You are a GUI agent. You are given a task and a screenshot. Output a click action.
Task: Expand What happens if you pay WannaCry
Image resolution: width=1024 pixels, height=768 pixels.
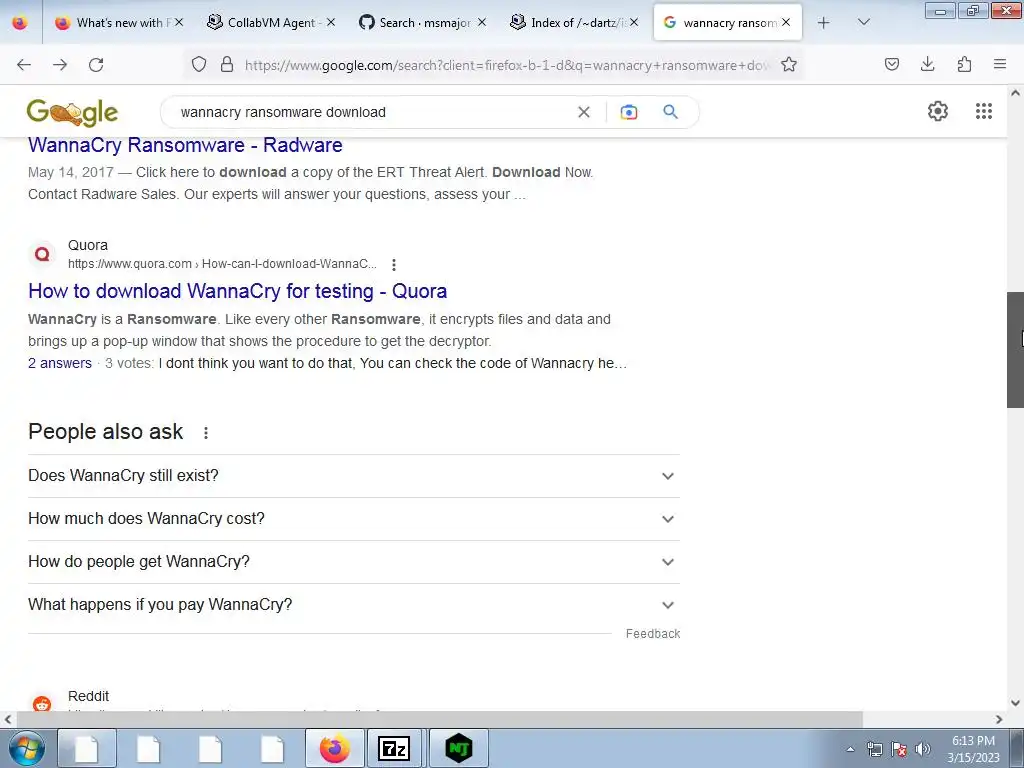[x=354, y=605]
